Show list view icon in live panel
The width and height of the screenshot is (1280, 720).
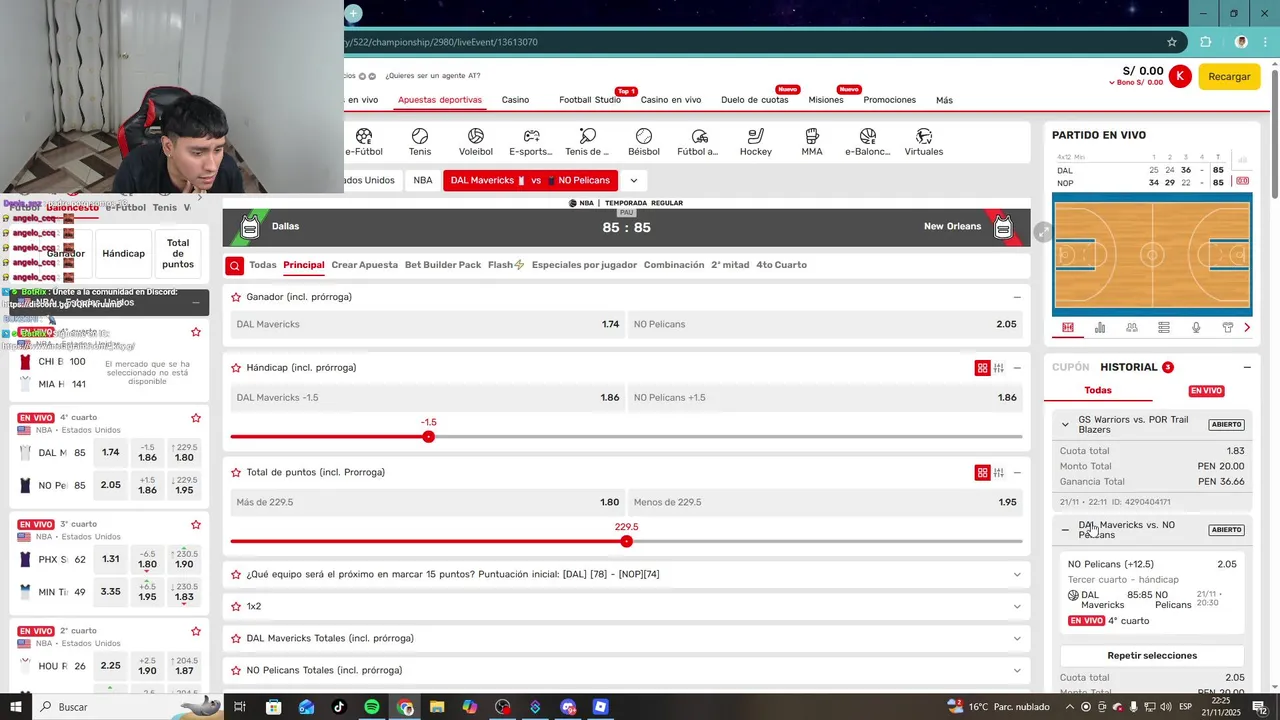(1164, 328)
